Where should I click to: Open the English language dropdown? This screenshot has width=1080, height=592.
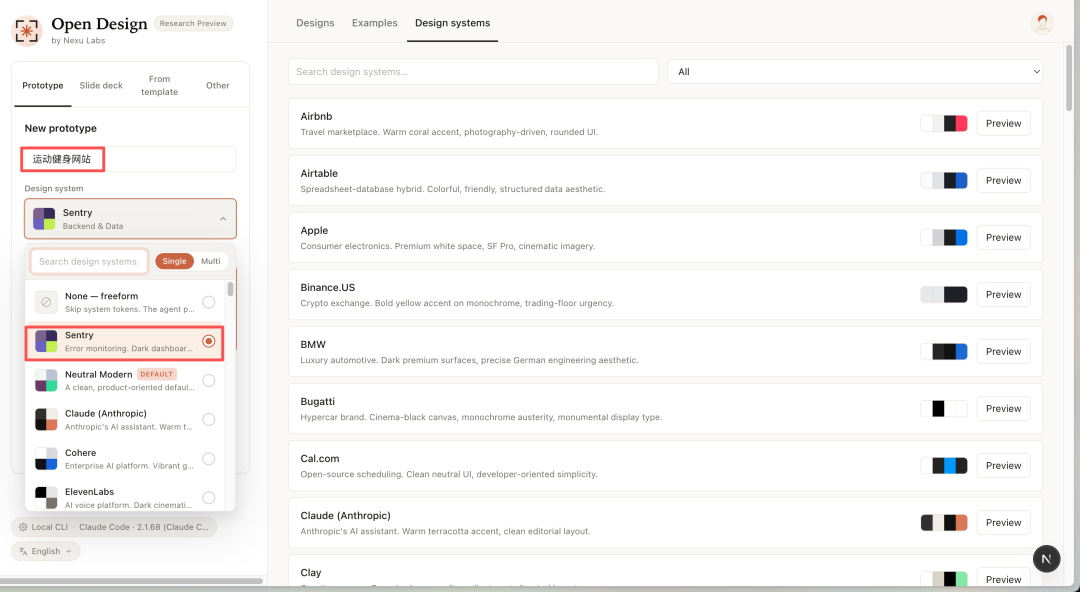tap(45, 551)
